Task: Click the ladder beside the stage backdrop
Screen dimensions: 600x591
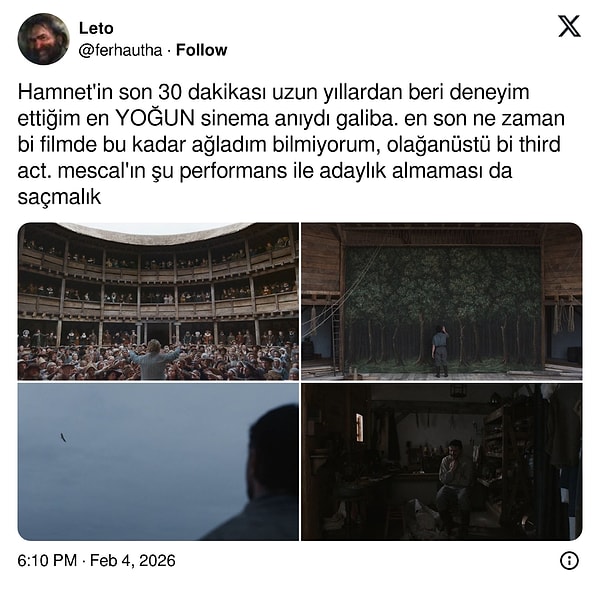Action: pyautogui.click(x=336, y=341)
